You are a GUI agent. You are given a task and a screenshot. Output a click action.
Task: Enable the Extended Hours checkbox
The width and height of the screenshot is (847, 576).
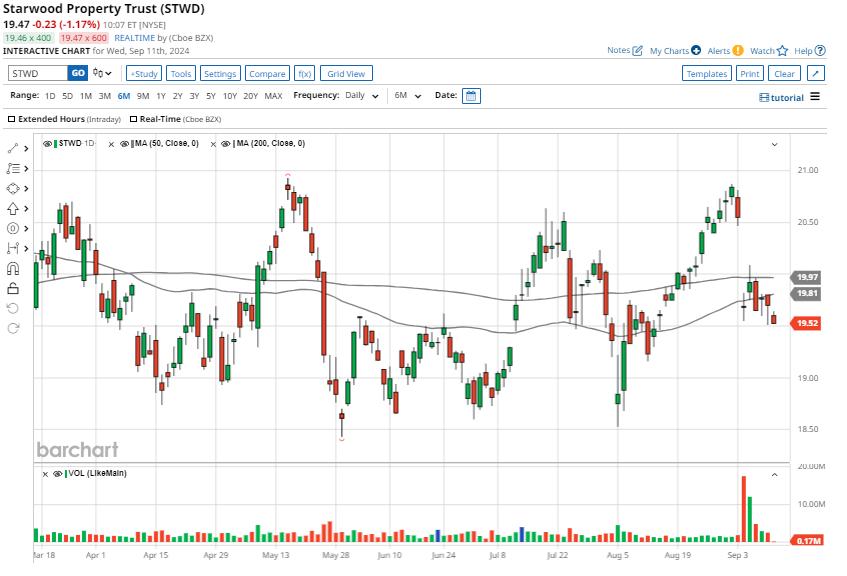pos(11,119)
